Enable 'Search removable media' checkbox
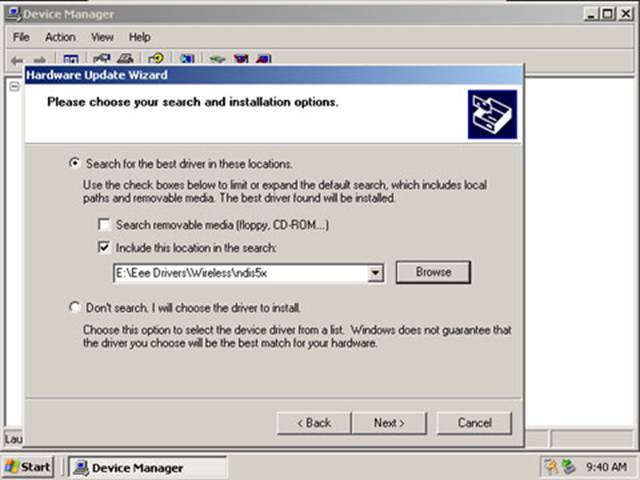The height and width of the screenshot is (480, 640). click(x=104, y=226)
